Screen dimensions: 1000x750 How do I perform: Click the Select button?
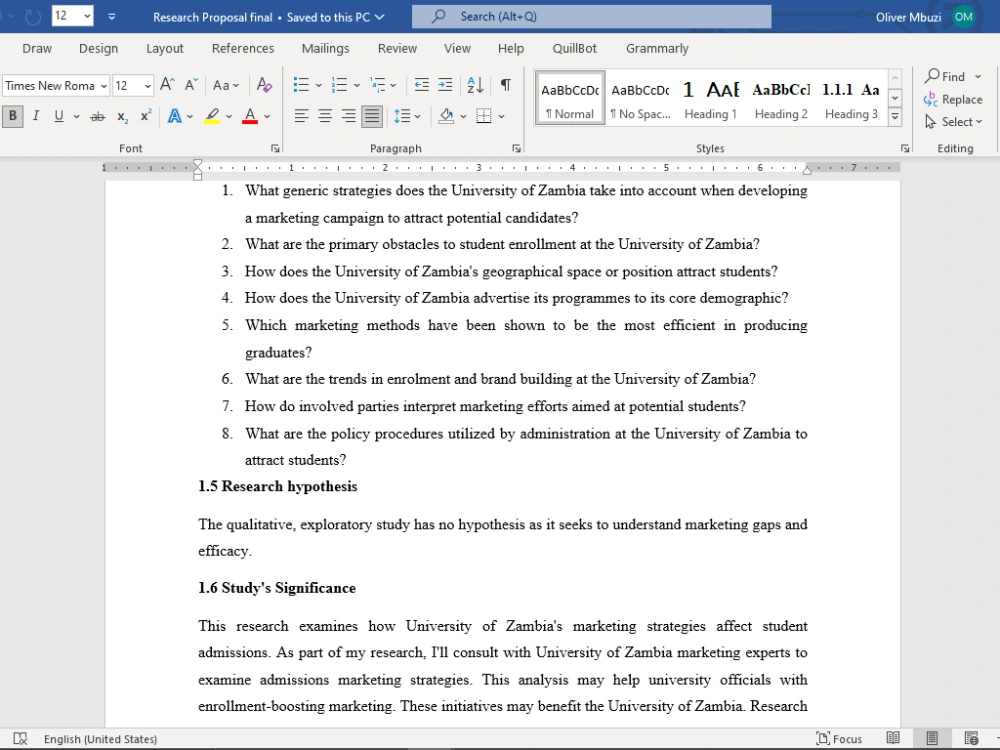point(953,122)
